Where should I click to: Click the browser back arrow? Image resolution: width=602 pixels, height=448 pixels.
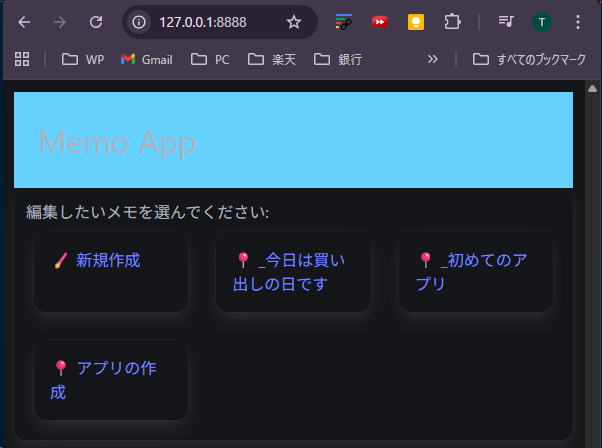point(24,22)
